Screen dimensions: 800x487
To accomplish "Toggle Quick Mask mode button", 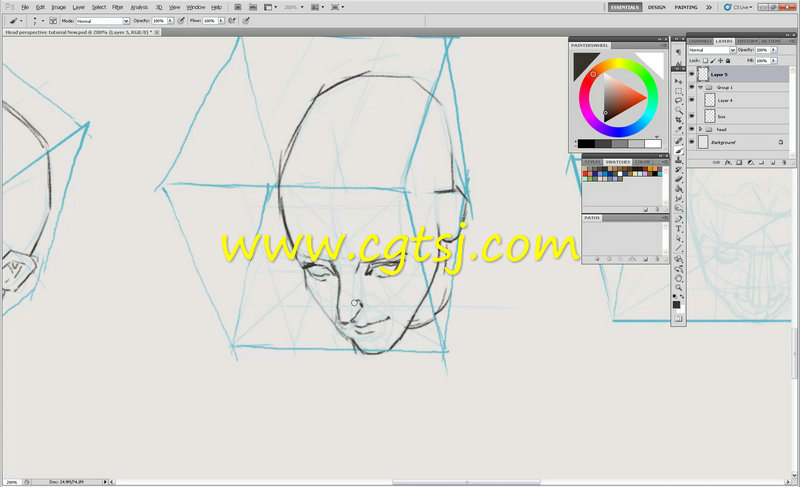I will point(678,319).
